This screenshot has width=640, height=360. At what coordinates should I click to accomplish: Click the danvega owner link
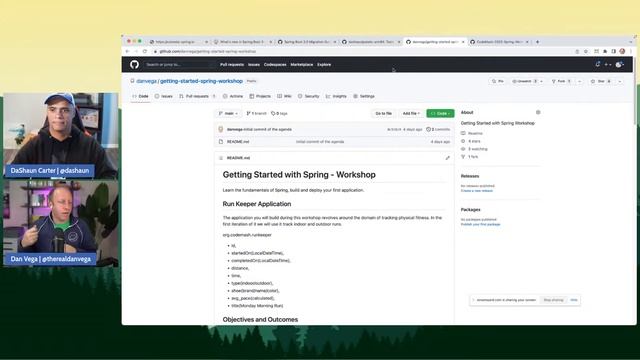[x=147, y=81]
